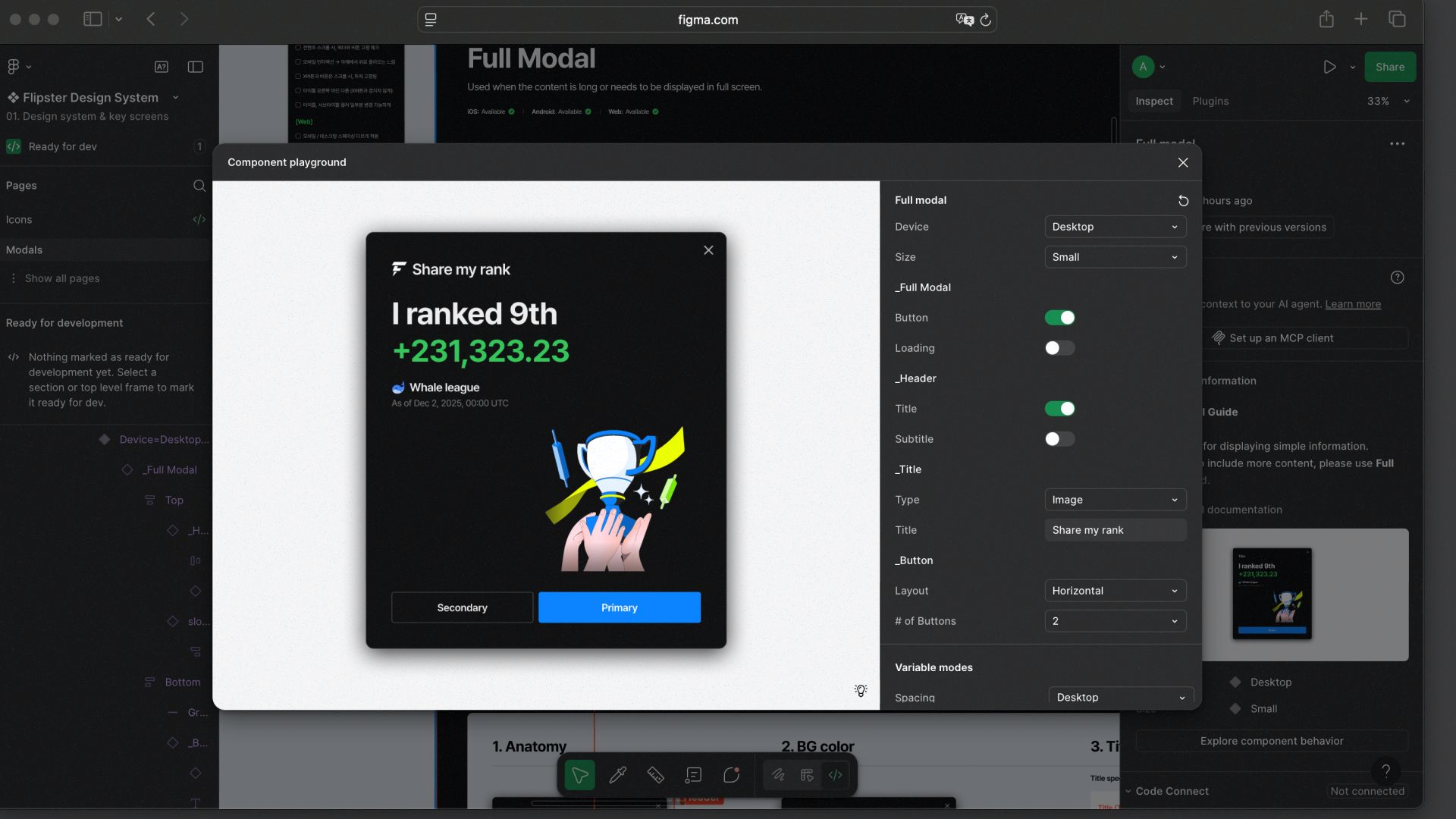Open the floating help button at bottom right
The width and height of the screenshot is (1456, 819).
coord(1385,771)
